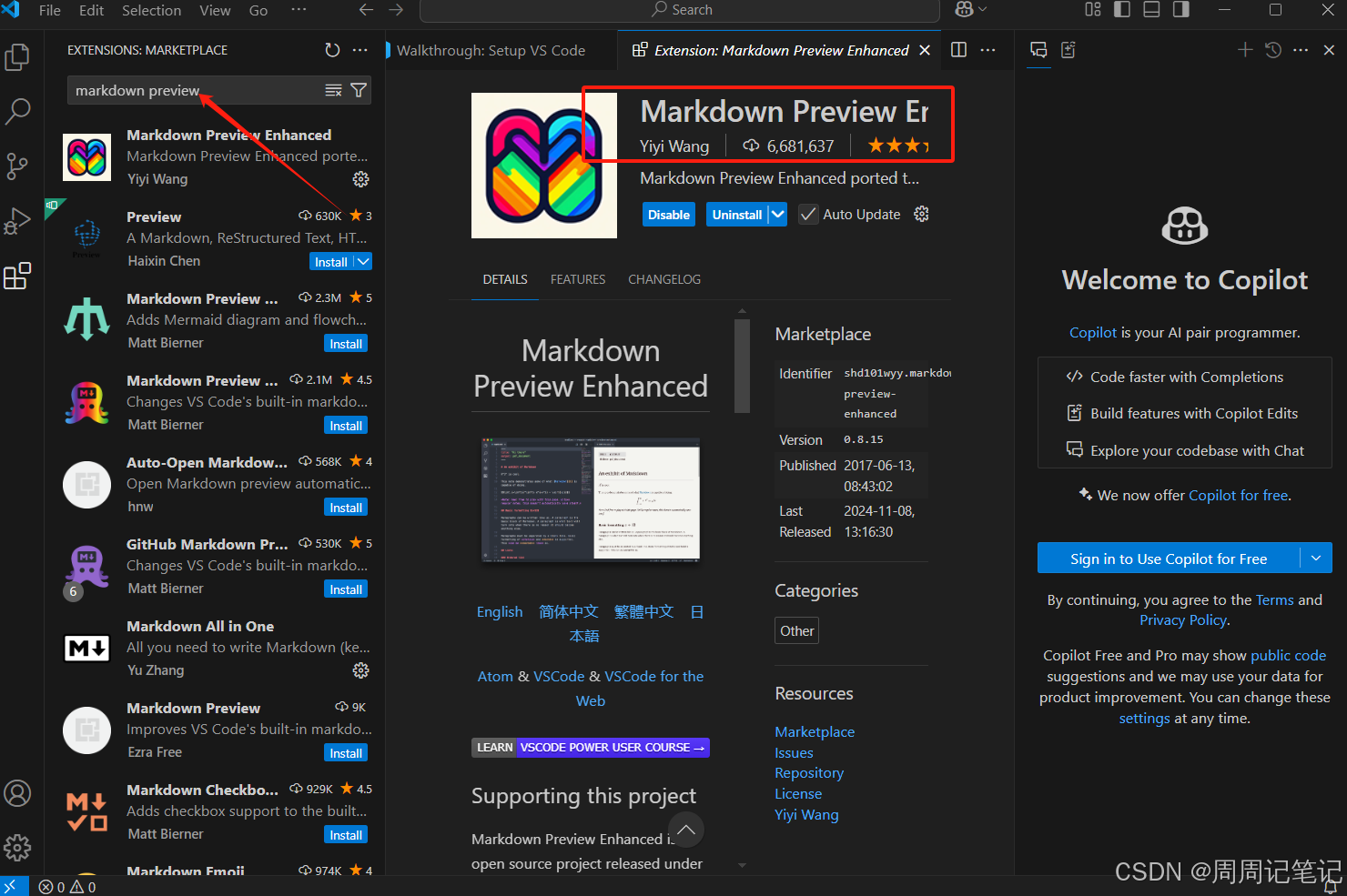The height and width of the screenshot is (896, 1347).
Task: Toggle the Auto Update checkbox
Action: (x=807, y=215)
